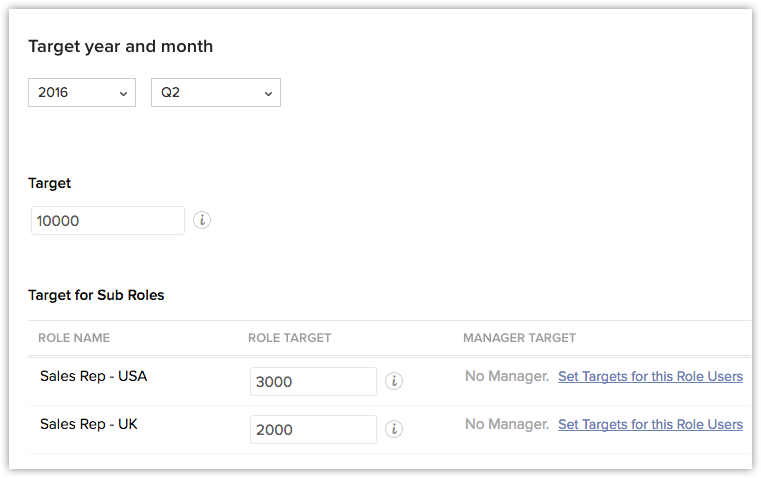Open Set Targets link for Sales Rep - USA

click(x=650, y=377)
